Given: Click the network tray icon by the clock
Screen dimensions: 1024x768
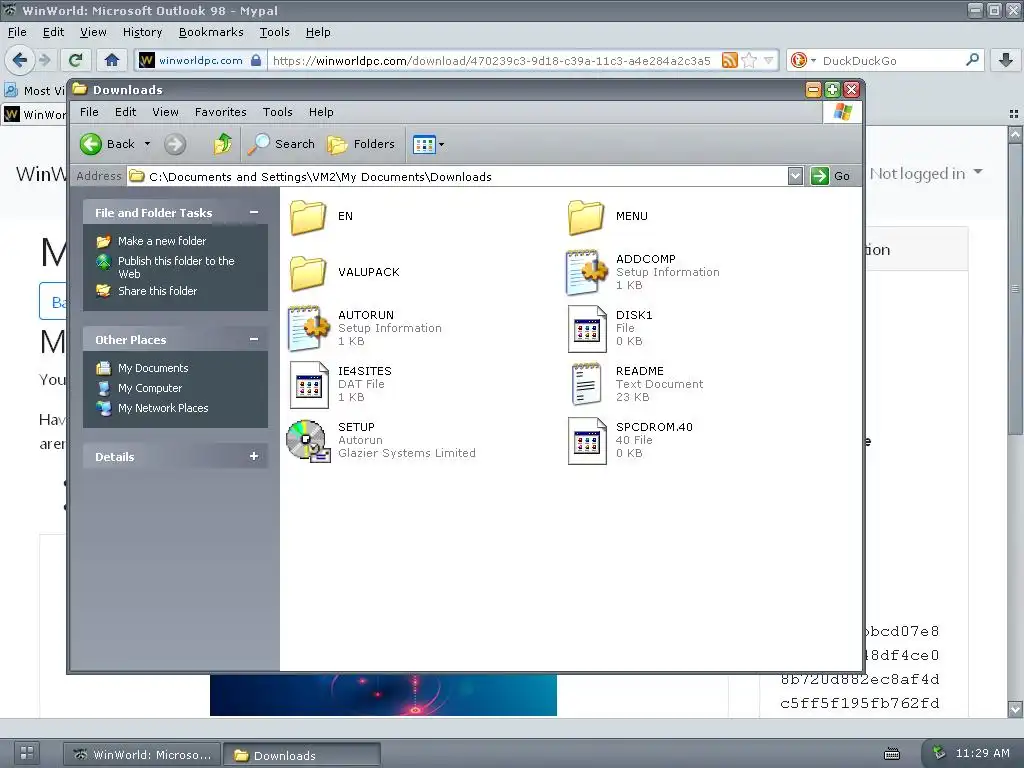Looking at the screenshot, I should (938, 753).
